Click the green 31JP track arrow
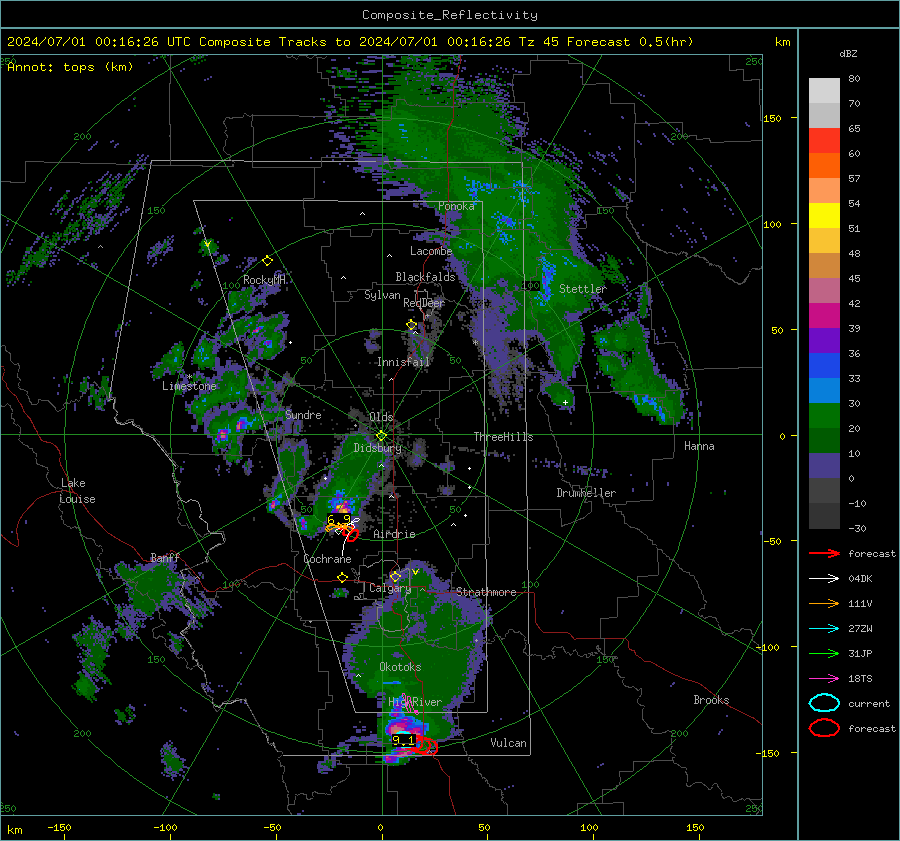 [x=824, y=653]
